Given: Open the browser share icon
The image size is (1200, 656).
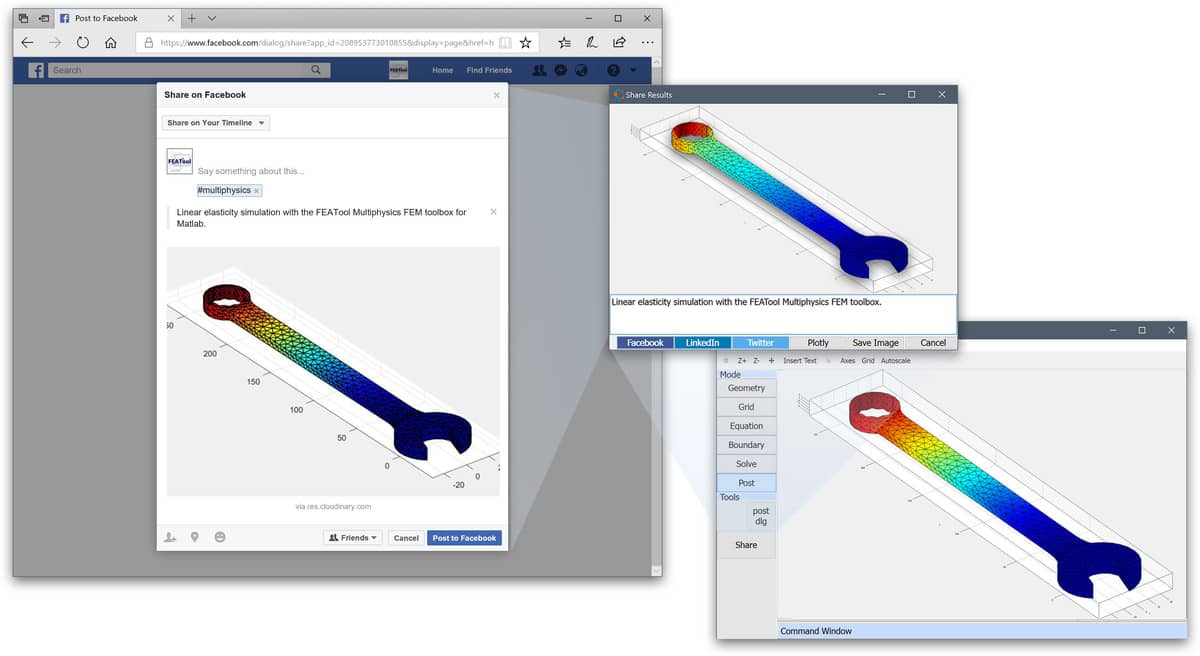Looking at the screenshot, I should (x=620, y=43).
